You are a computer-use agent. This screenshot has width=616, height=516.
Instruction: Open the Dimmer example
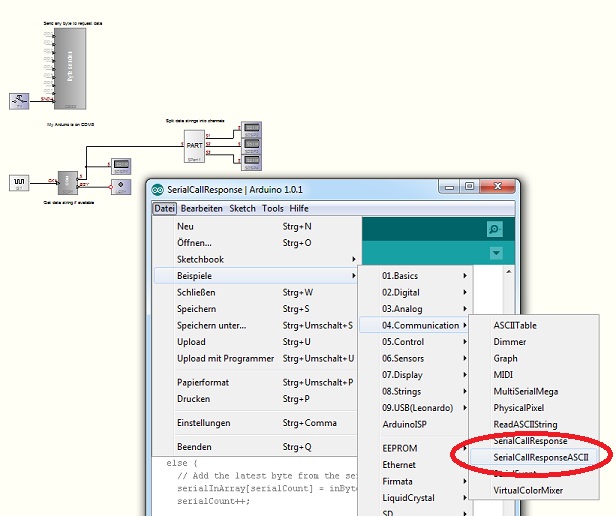[534, 342]
